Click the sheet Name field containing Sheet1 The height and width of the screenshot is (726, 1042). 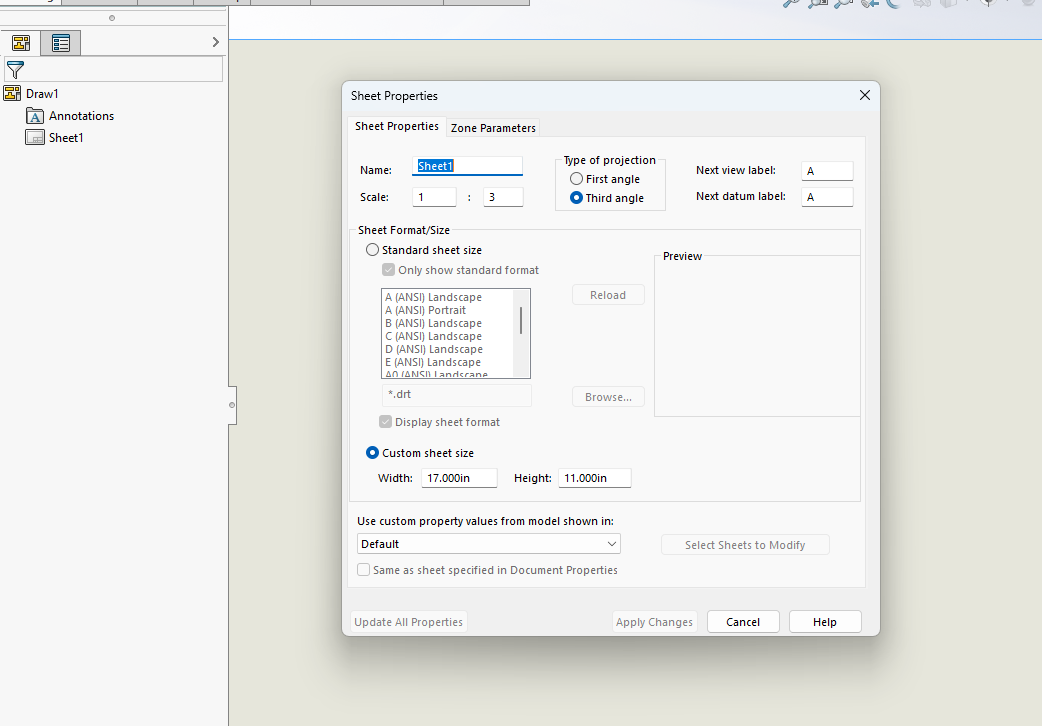[467, 166]
